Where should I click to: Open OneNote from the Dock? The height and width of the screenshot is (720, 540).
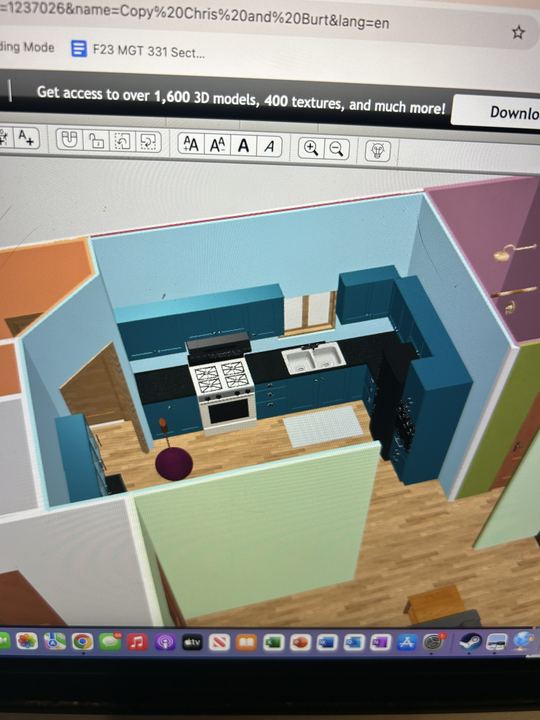click(380, 642)
